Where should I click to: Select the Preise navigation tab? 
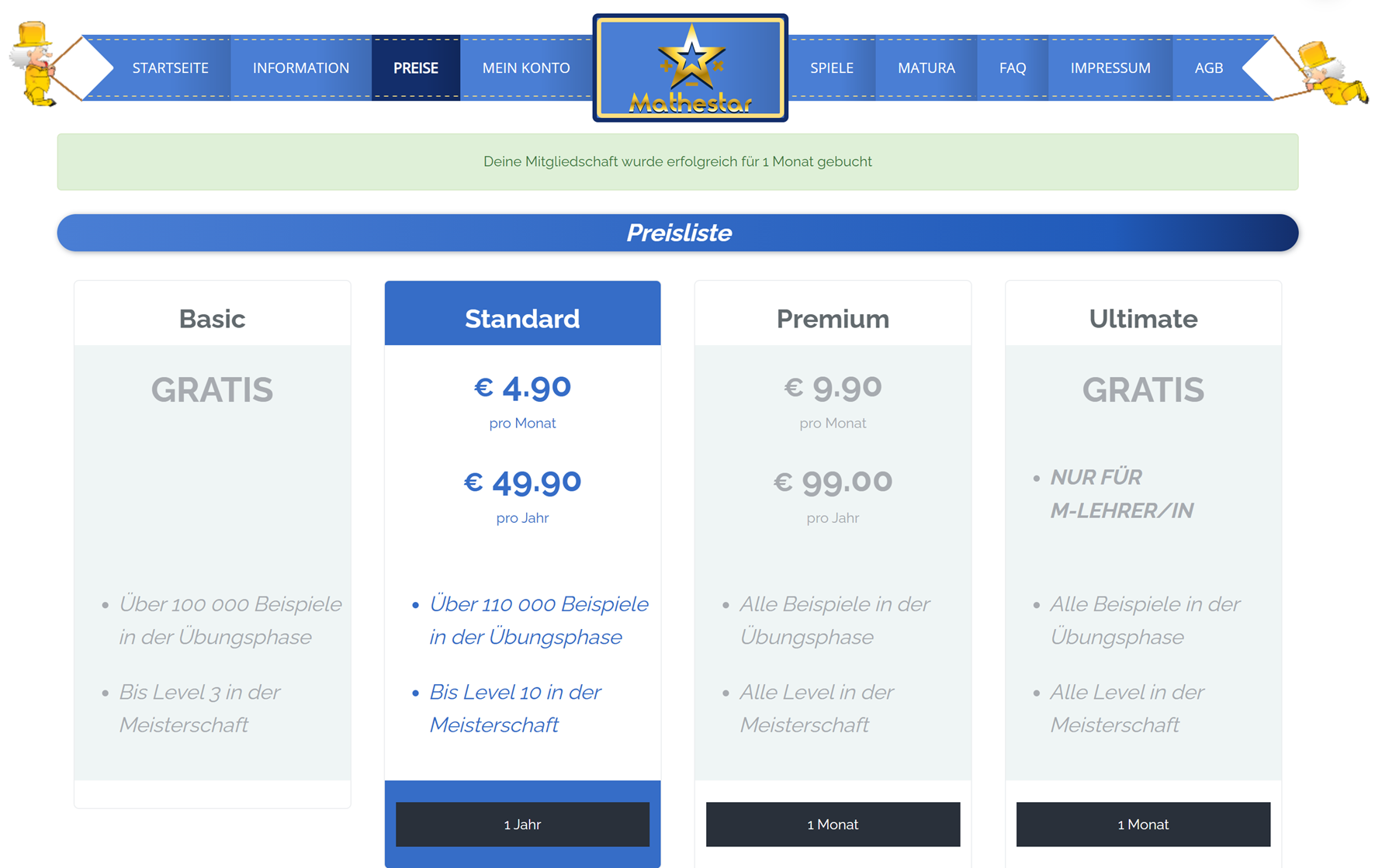[x=415, y=68]
